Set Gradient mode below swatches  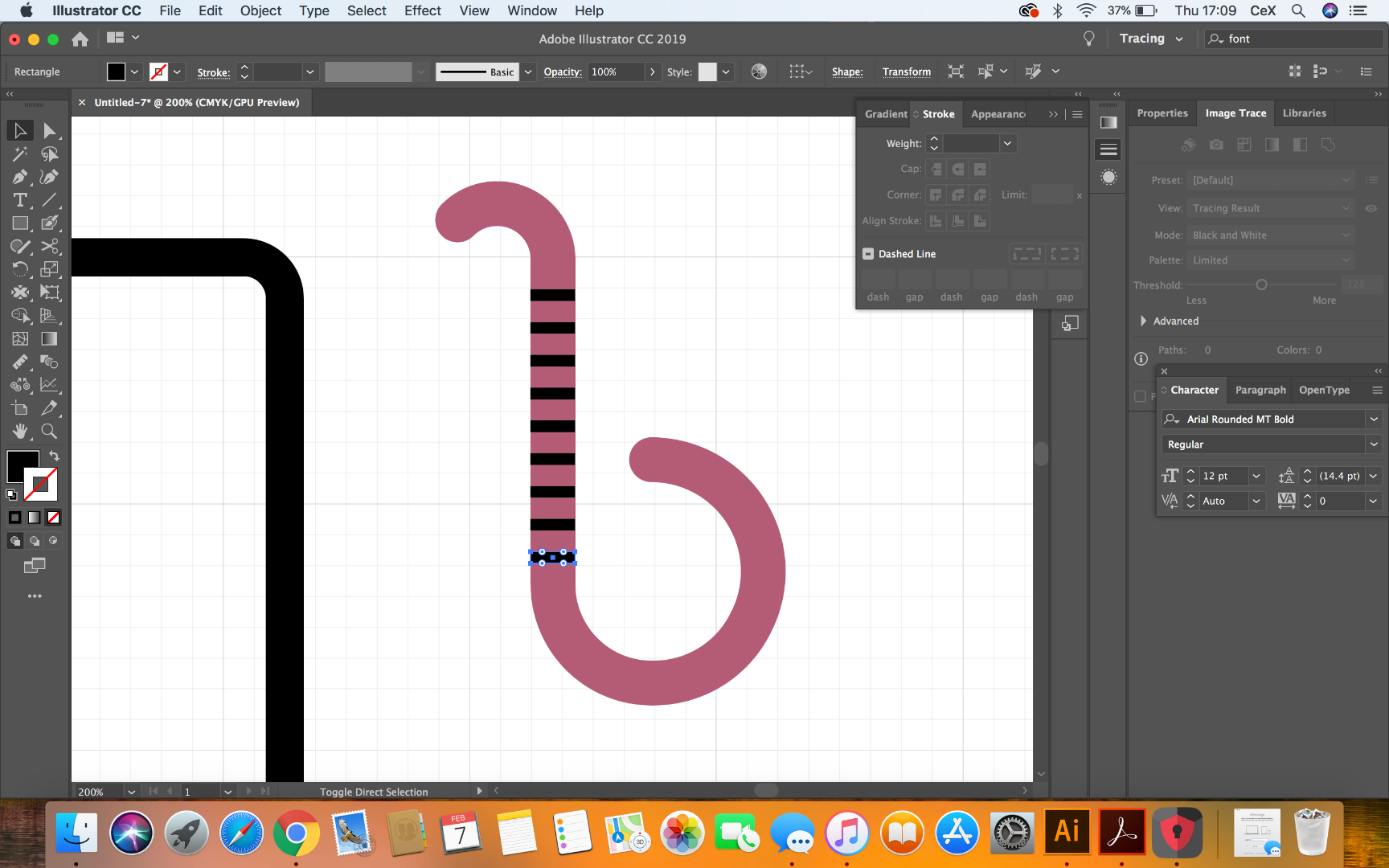tap(34, 518)
